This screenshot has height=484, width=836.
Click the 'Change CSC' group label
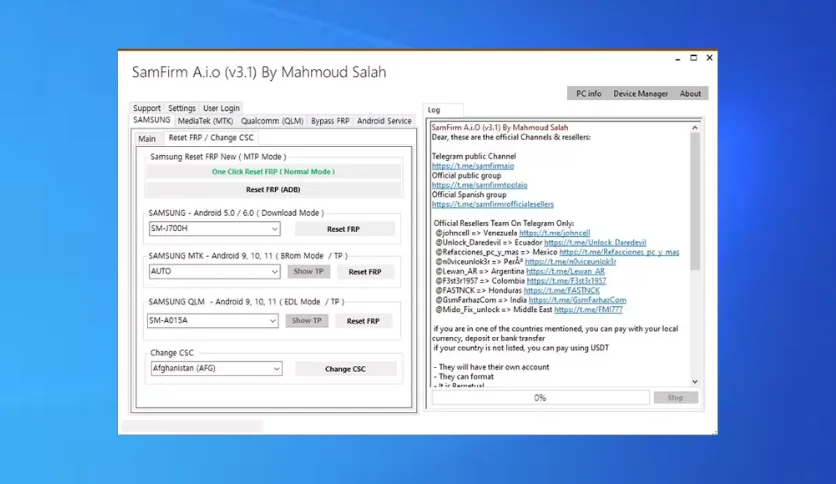point(172,353)
